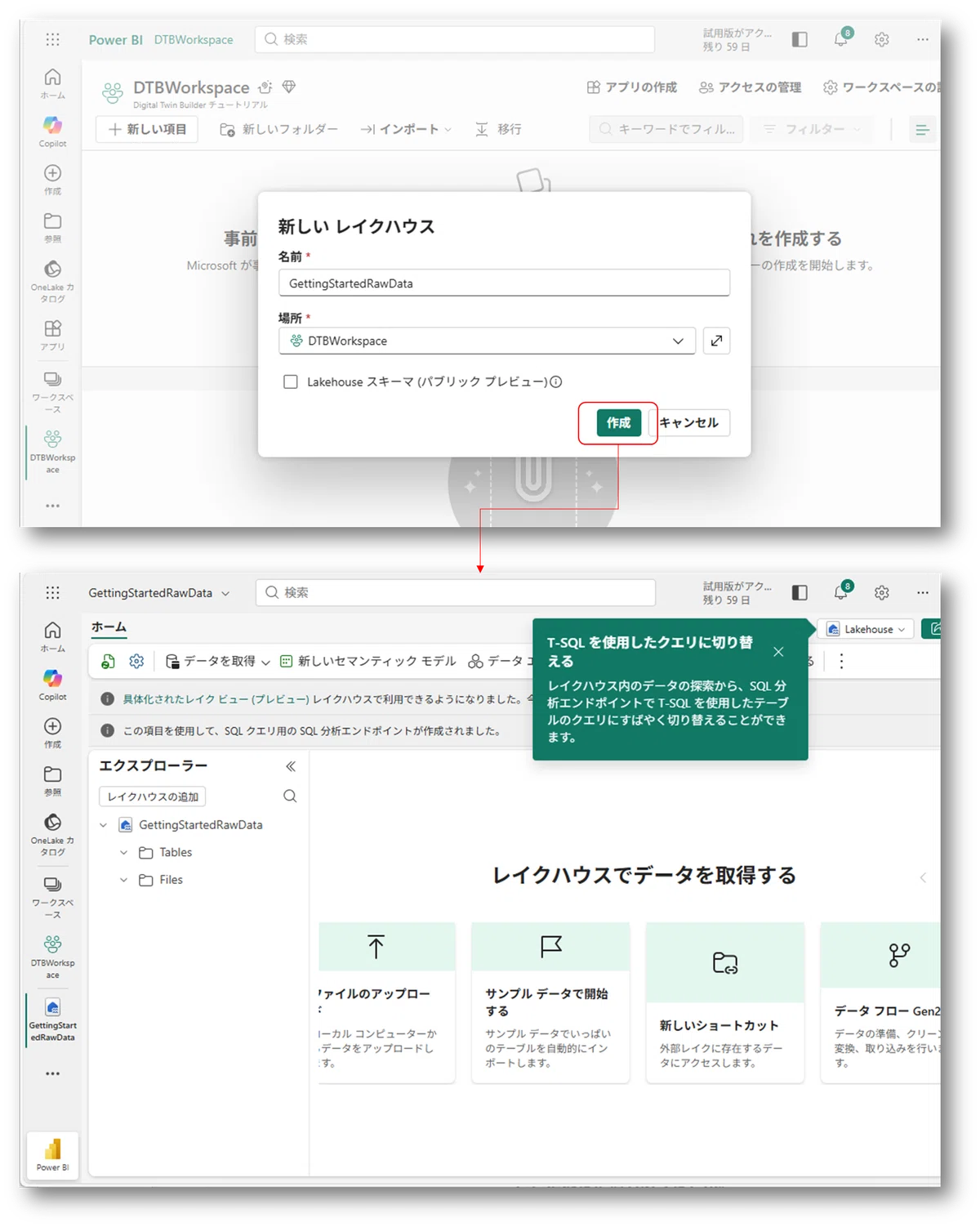
Task: Open ワークスペース in the top window sidebar
Action: pyautogui.click(x=53, y=391)
